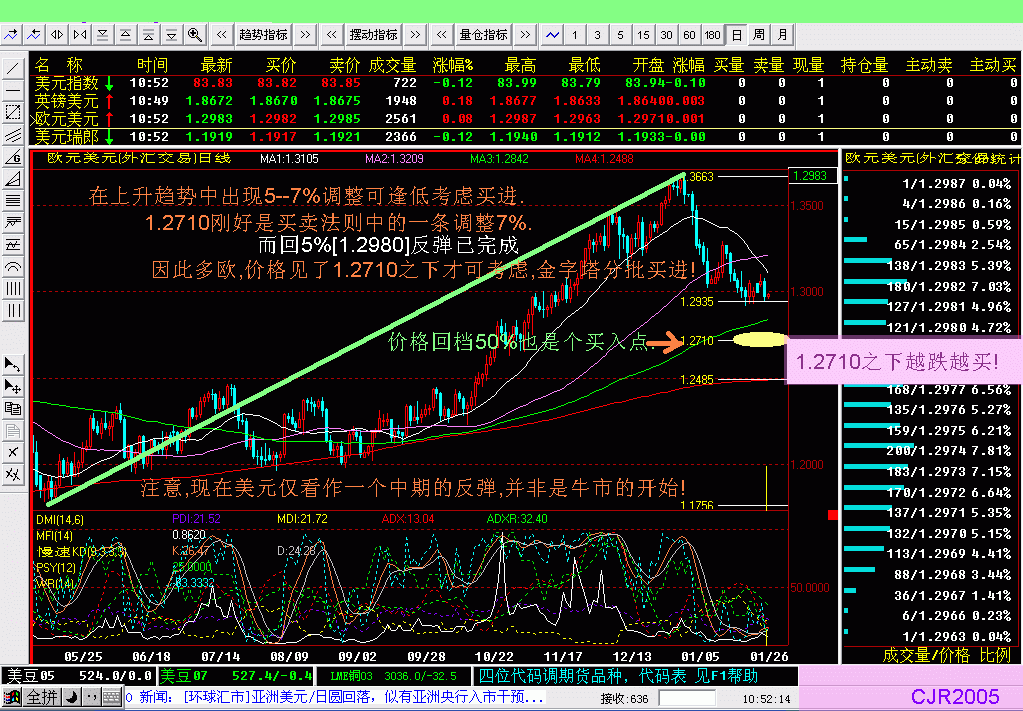Select the weekly 周 period button
Viewport: 1023px width, 711px height.
(x=759, y=35)
